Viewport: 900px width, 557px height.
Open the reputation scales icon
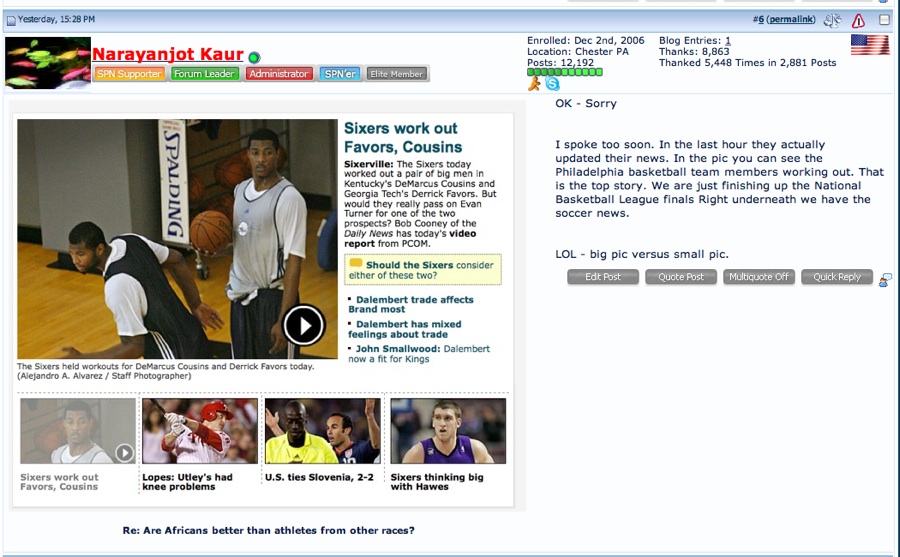(832, 21)
